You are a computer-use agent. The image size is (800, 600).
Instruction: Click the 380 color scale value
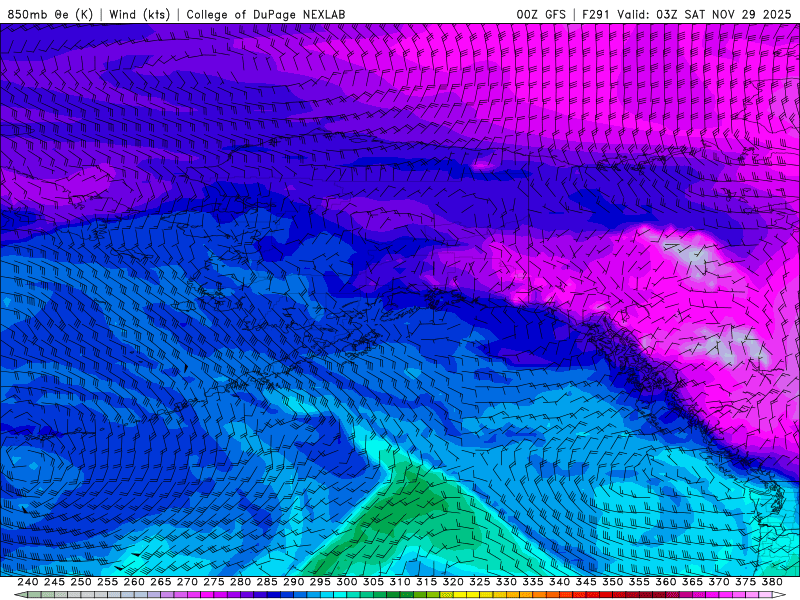tap(772, 582)
